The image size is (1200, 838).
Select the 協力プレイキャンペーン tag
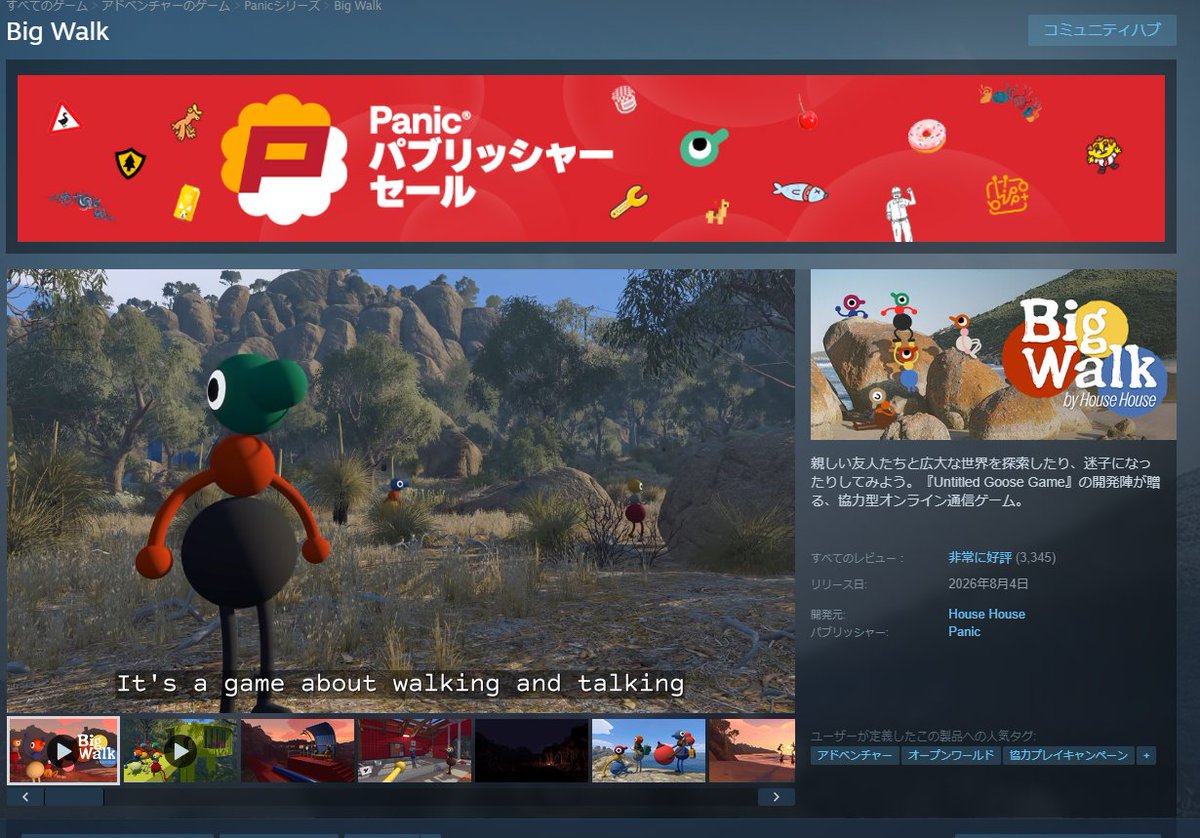[x=1068, y=755]
